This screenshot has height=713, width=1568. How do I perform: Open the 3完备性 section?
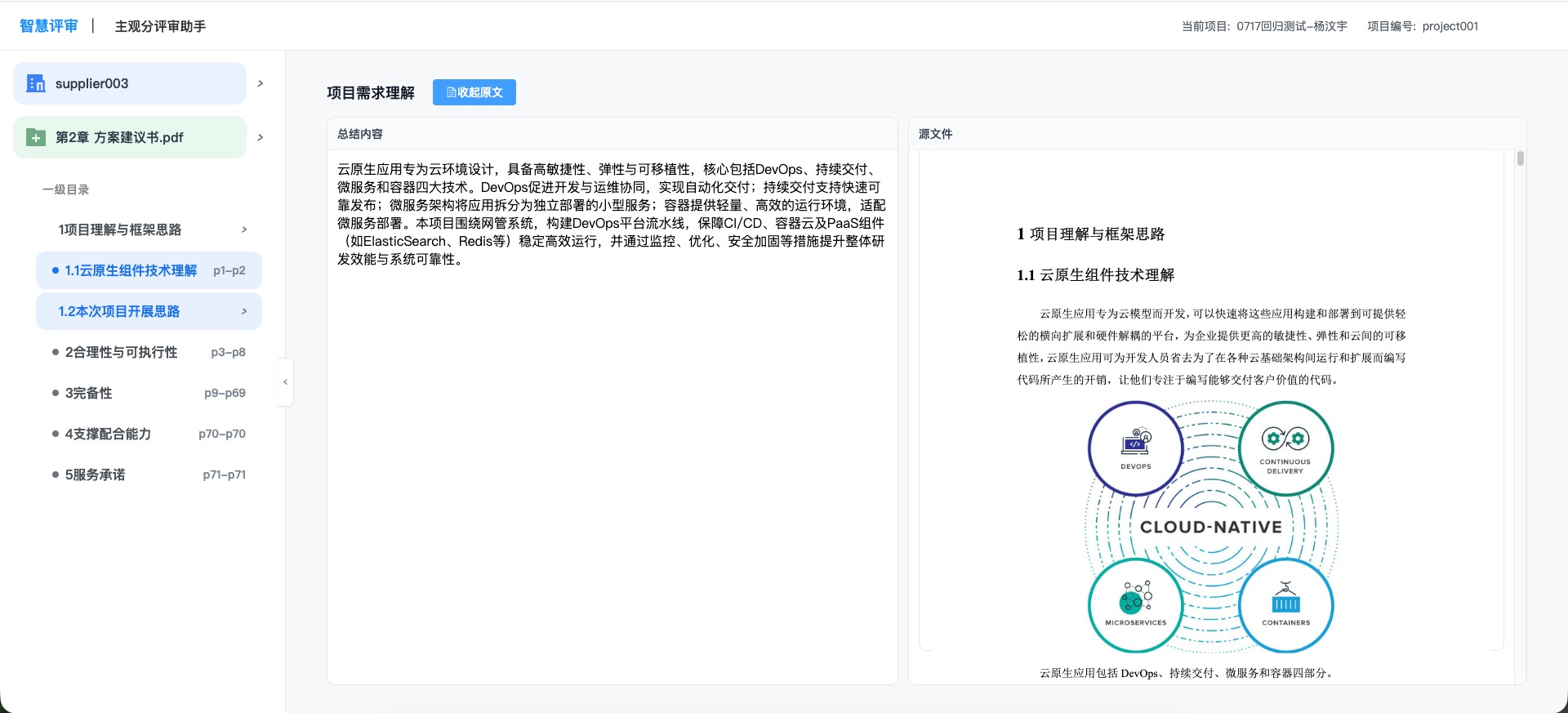(88, 393)
